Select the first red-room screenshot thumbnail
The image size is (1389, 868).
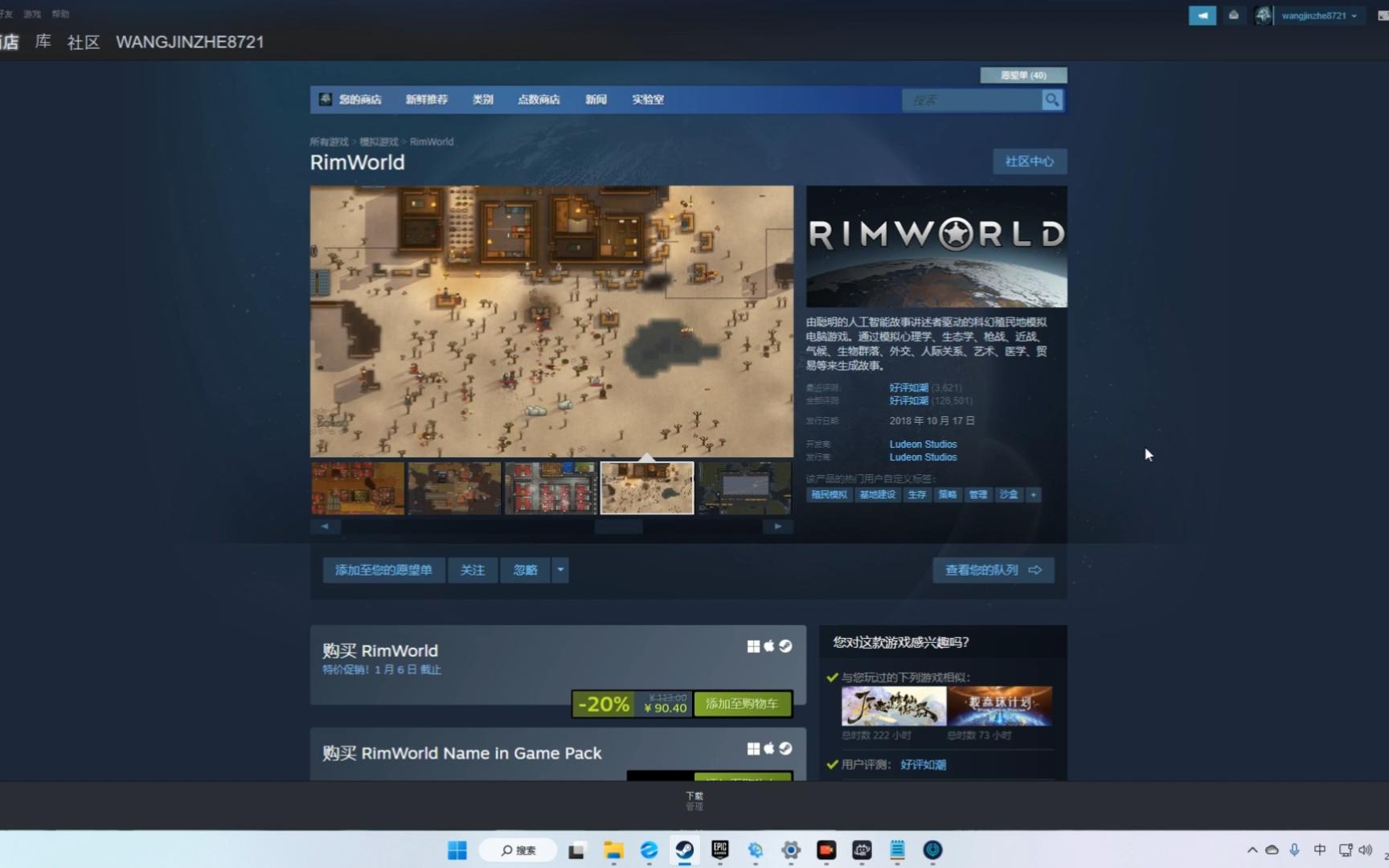tap(358, 488)
